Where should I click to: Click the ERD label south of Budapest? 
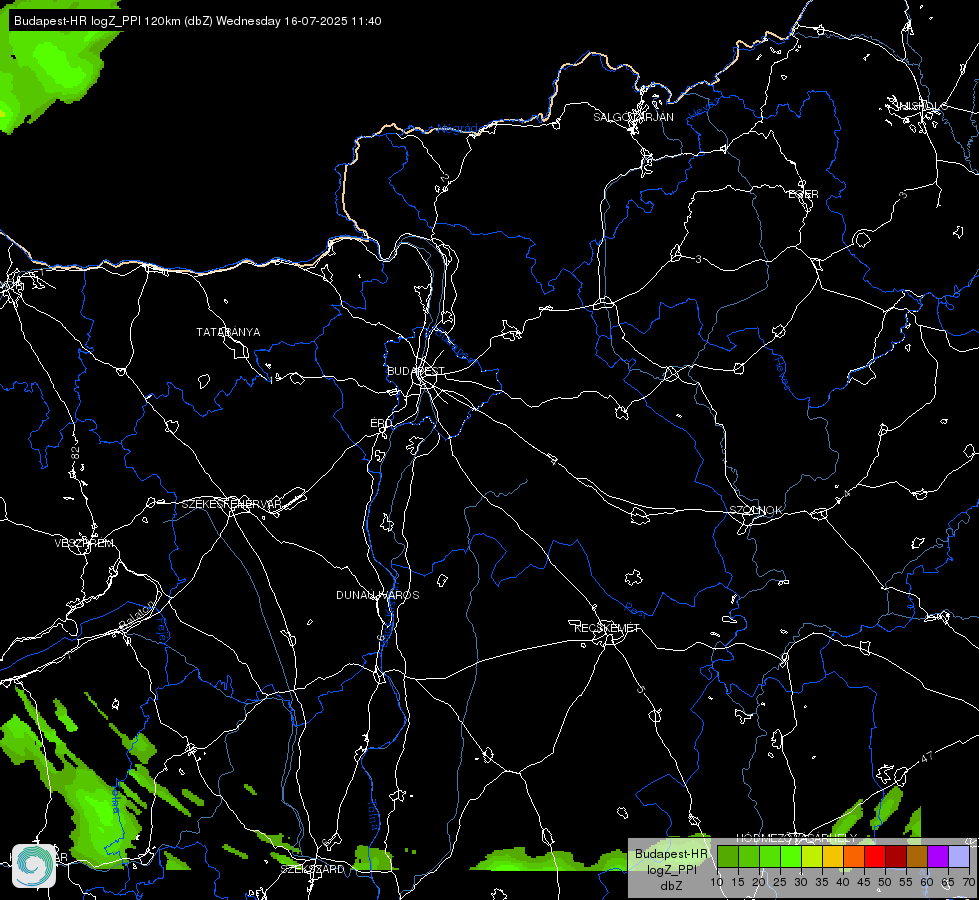click(381, 423)
